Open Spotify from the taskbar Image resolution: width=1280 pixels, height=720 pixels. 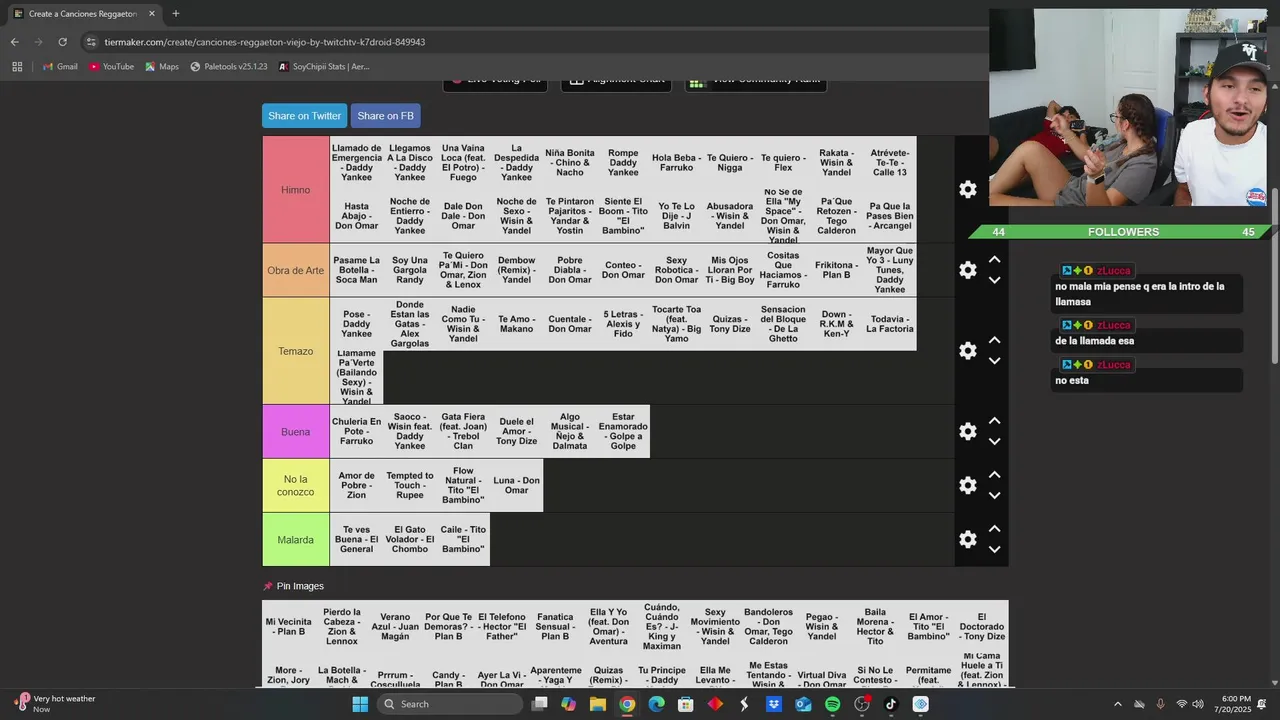[832, 704]
